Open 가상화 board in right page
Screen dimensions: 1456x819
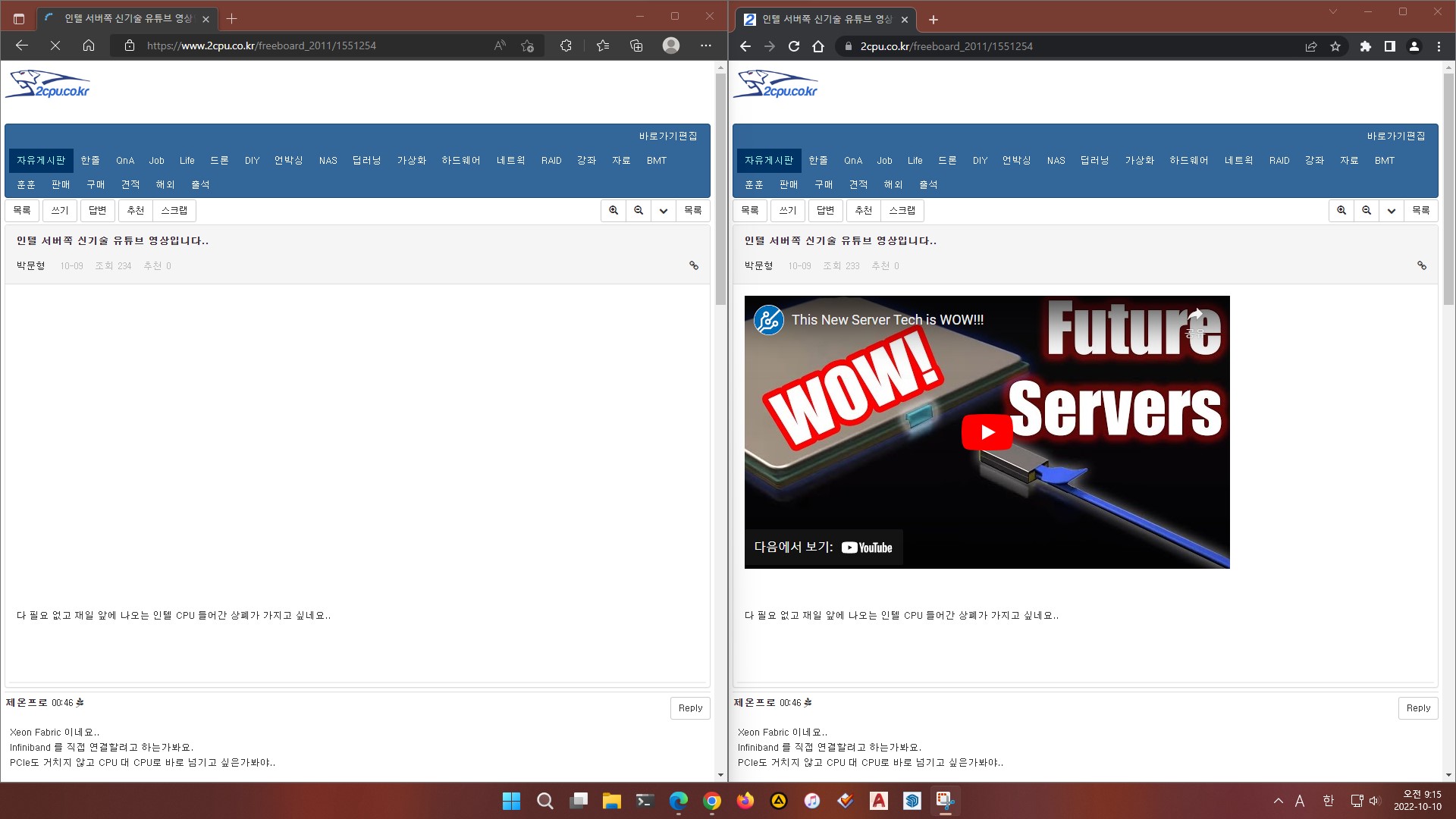coord(1140,160)
